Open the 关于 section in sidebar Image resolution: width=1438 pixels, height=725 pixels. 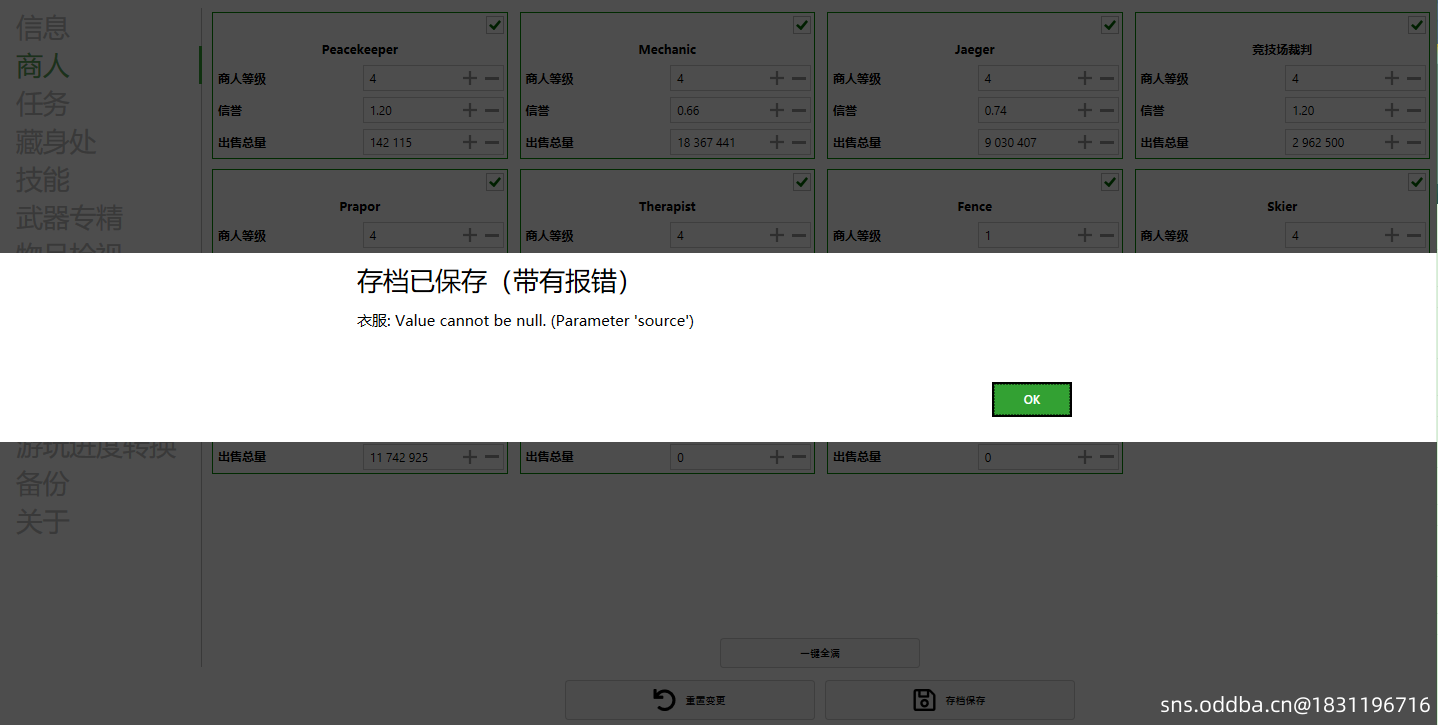pyautogui.click(x=43, y=521)
